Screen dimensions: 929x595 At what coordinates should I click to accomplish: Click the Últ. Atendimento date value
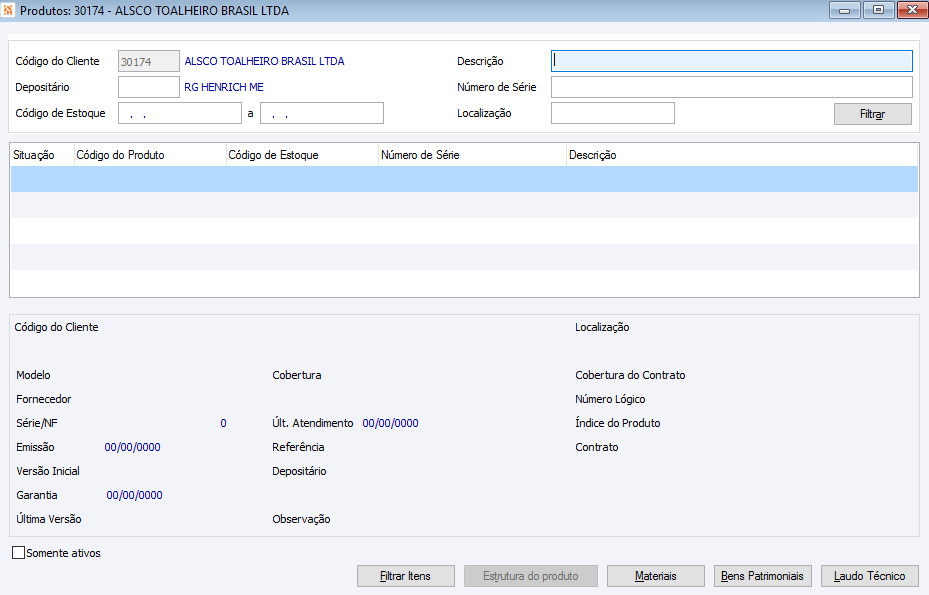tap(390, 423)
